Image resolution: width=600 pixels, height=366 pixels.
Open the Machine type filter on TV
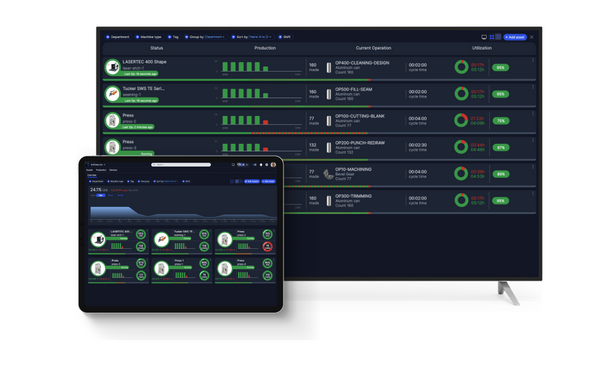149,37
